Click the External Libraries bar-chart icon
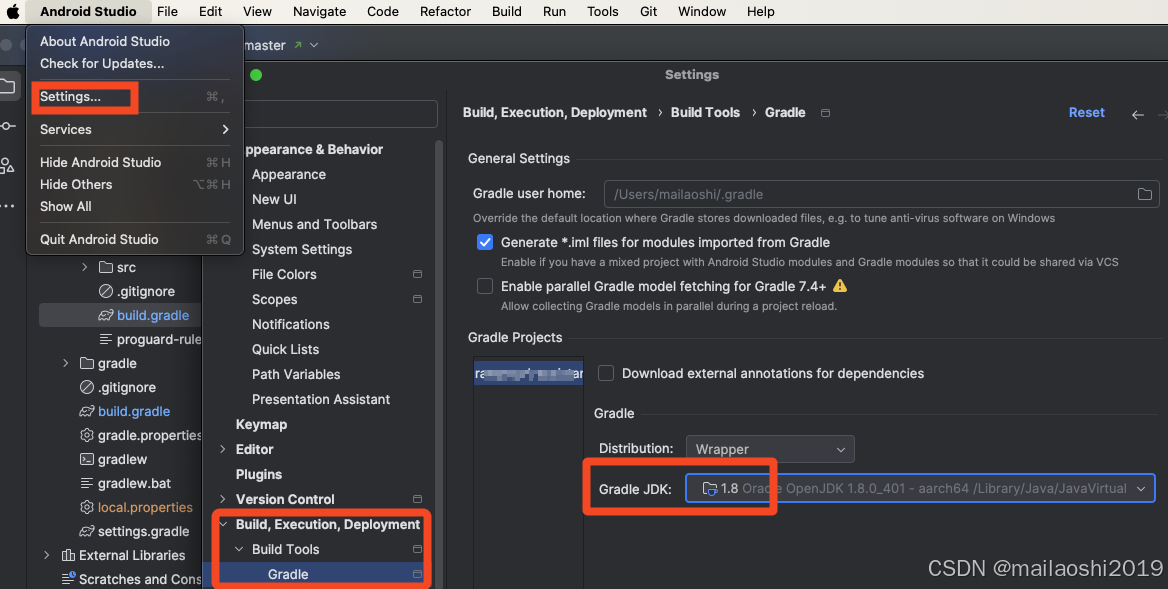1168x589 pixels. (x=69, y=555)
